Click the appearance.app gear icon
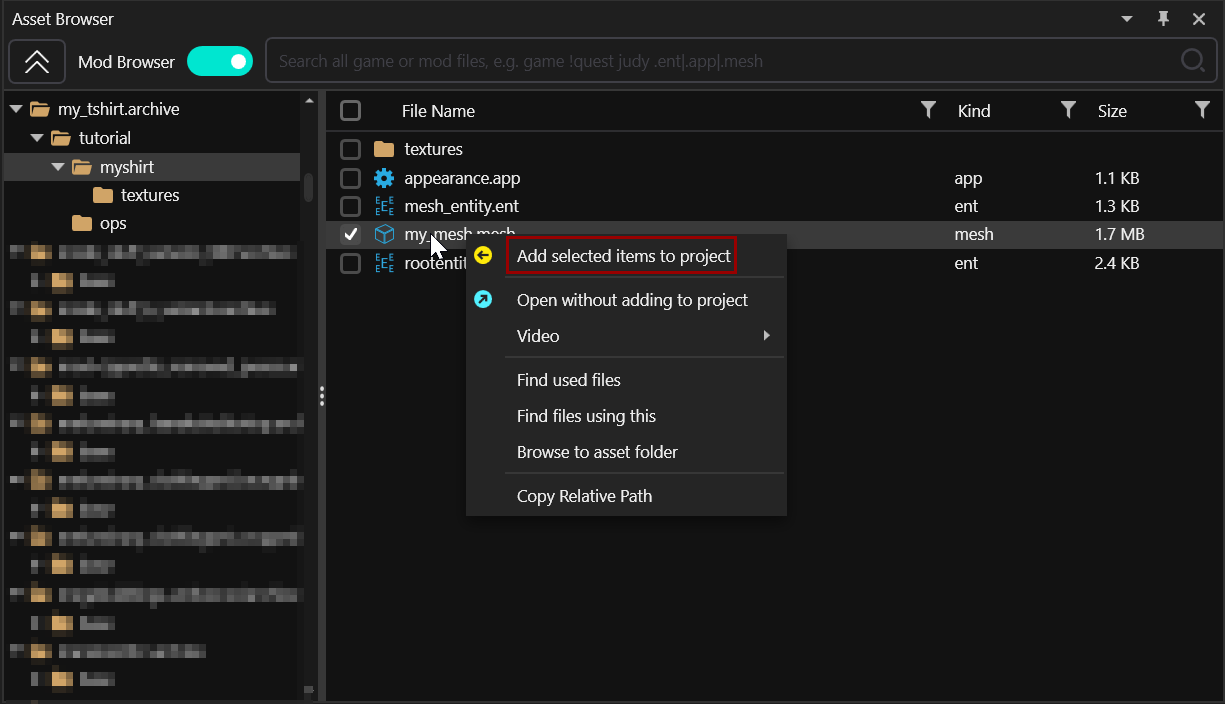Image resolution: width=1225 pixels, height=704 pixels. click(384, 178)
